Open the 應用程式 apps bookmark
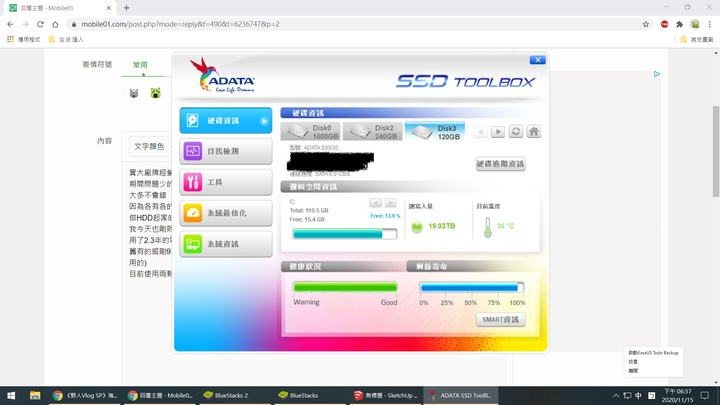The width and height of the screenshot is (720, 405). coord(23,39)
